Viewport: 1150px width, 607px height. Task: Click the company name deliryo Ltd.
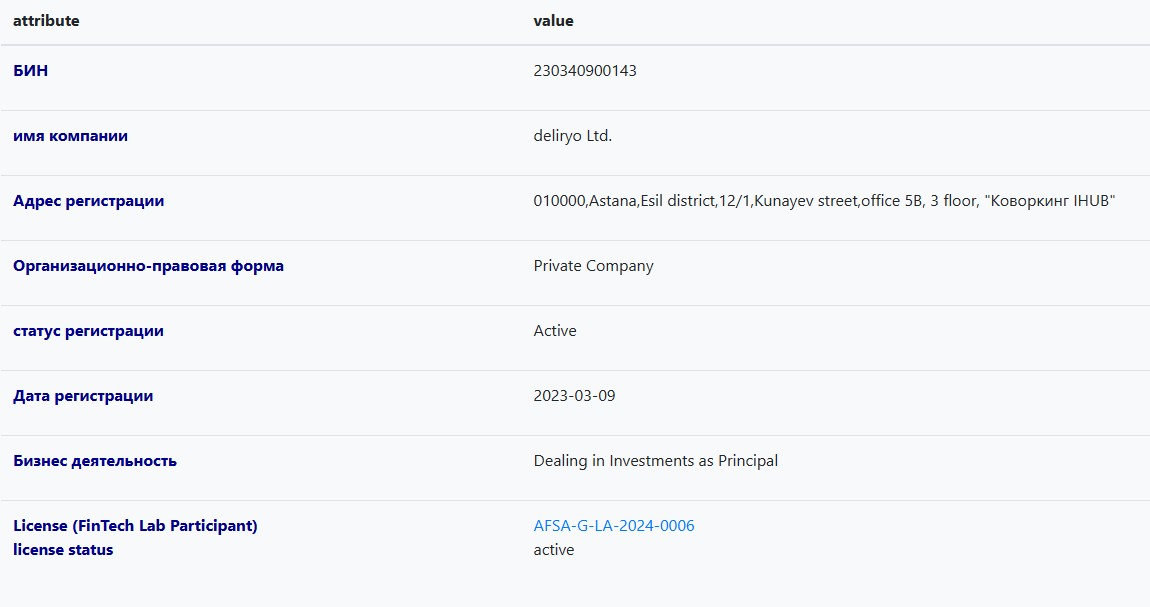tap(572, 136)
